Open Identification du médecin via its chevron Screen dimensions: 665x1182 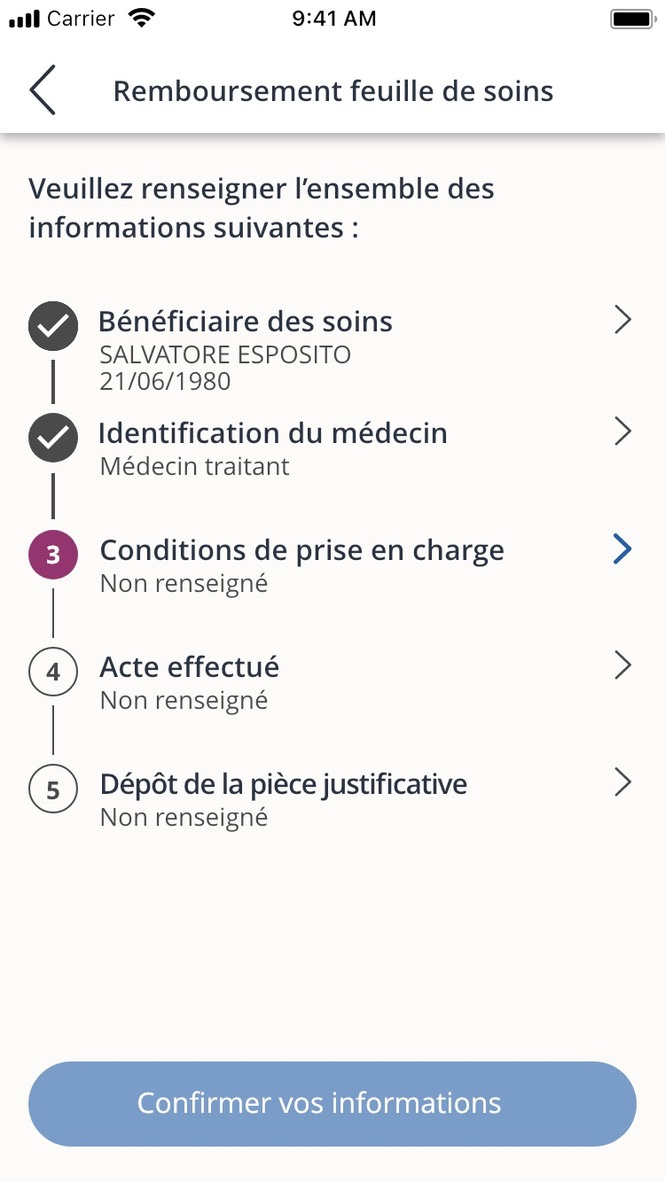click(x=623, y=431)
